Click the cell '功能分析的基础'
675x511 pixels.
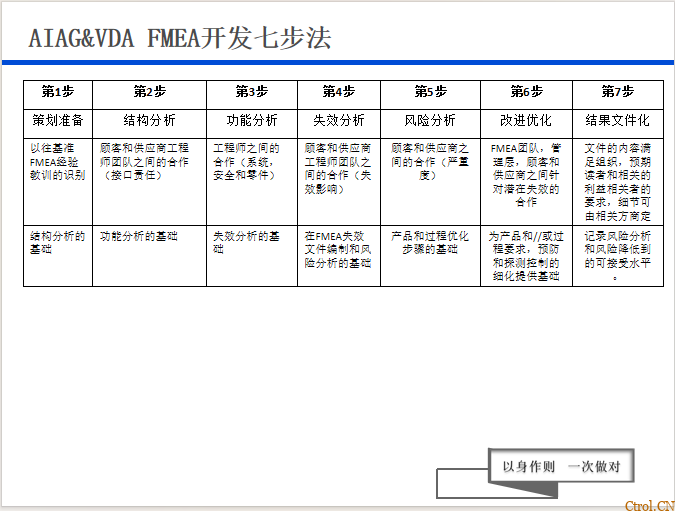[x=149, y=256]
